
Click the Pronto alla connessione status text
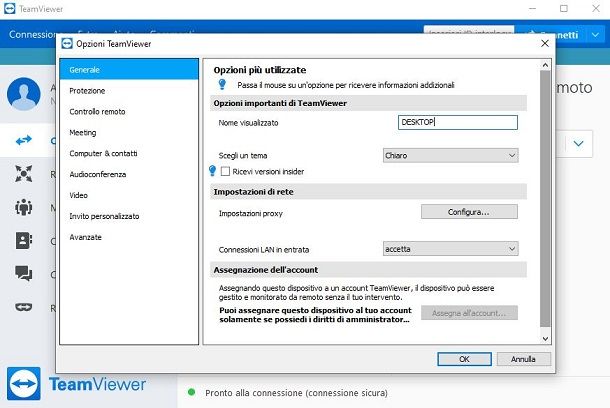[296, 393]
